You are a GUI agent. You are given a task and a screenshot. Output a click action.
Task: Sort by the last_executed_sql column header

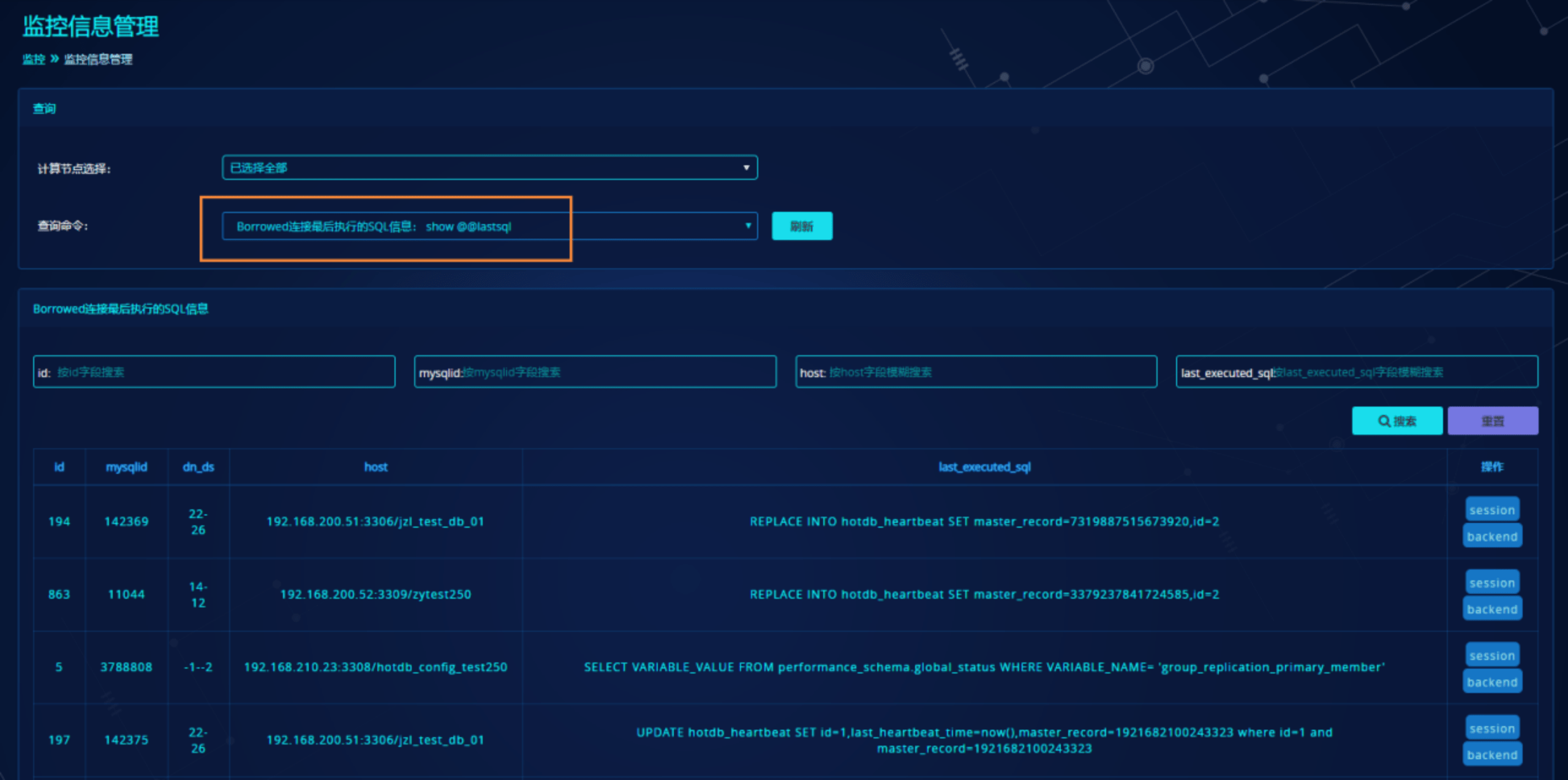[984, 467]
